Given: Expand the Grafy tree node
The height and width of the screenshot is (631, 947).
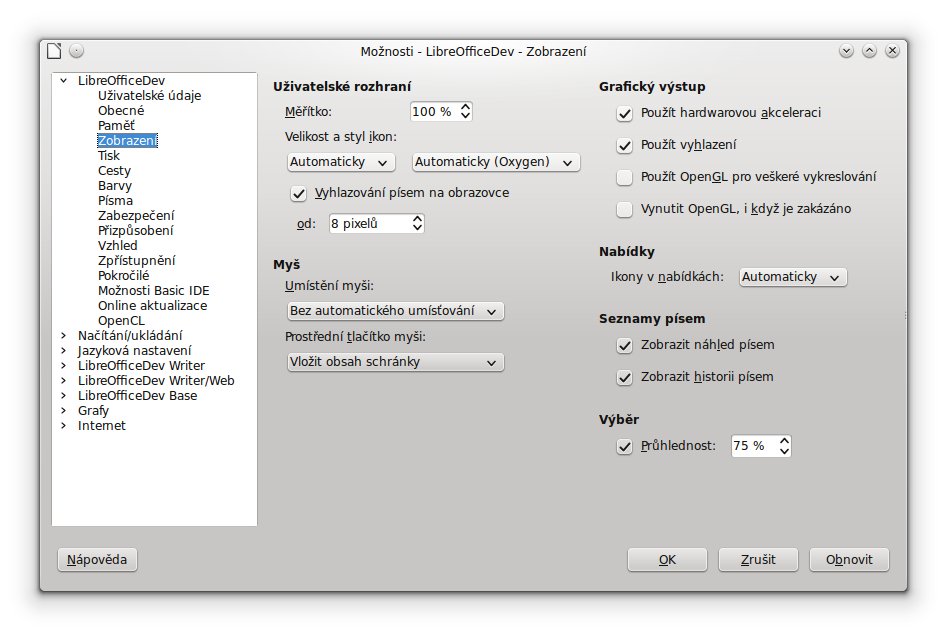Looking at the screenshot, I should point(63,411).
